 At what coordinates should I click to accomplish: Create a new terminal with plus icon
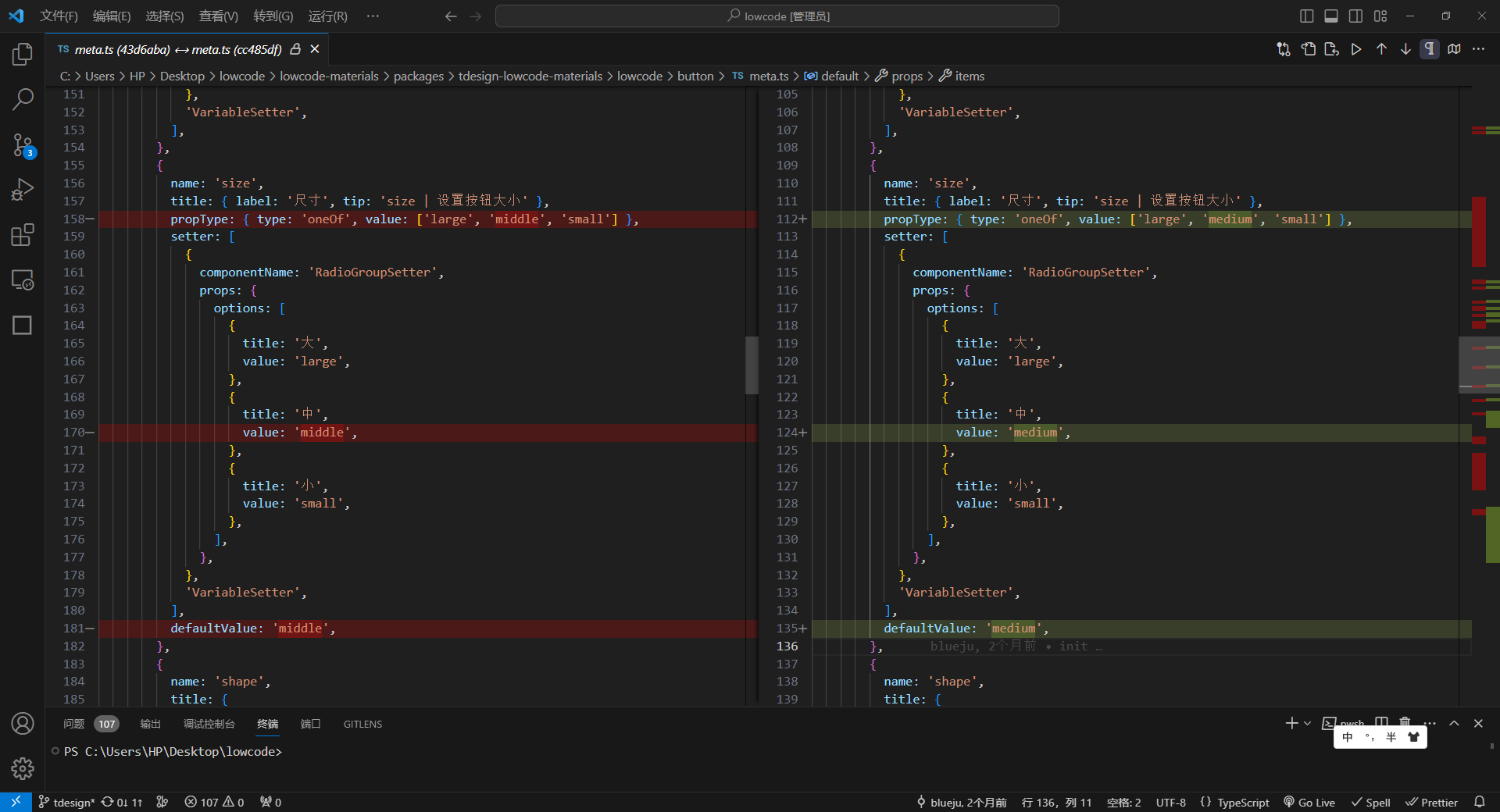tap(1291, 723)
